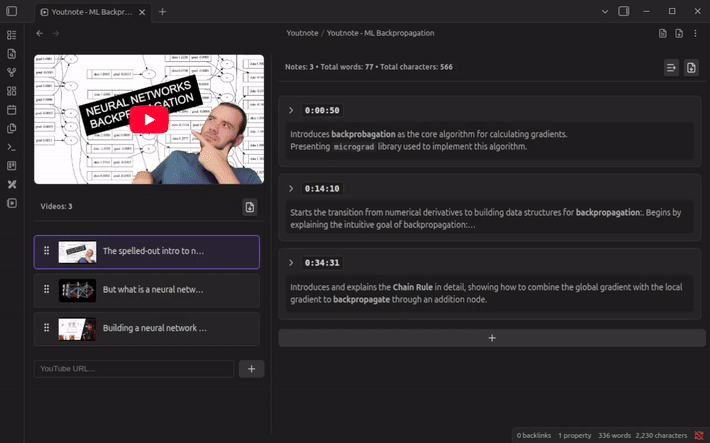
Task: Click the 'Youtnote' breadcrumb folder
Action: coord(302,33)
